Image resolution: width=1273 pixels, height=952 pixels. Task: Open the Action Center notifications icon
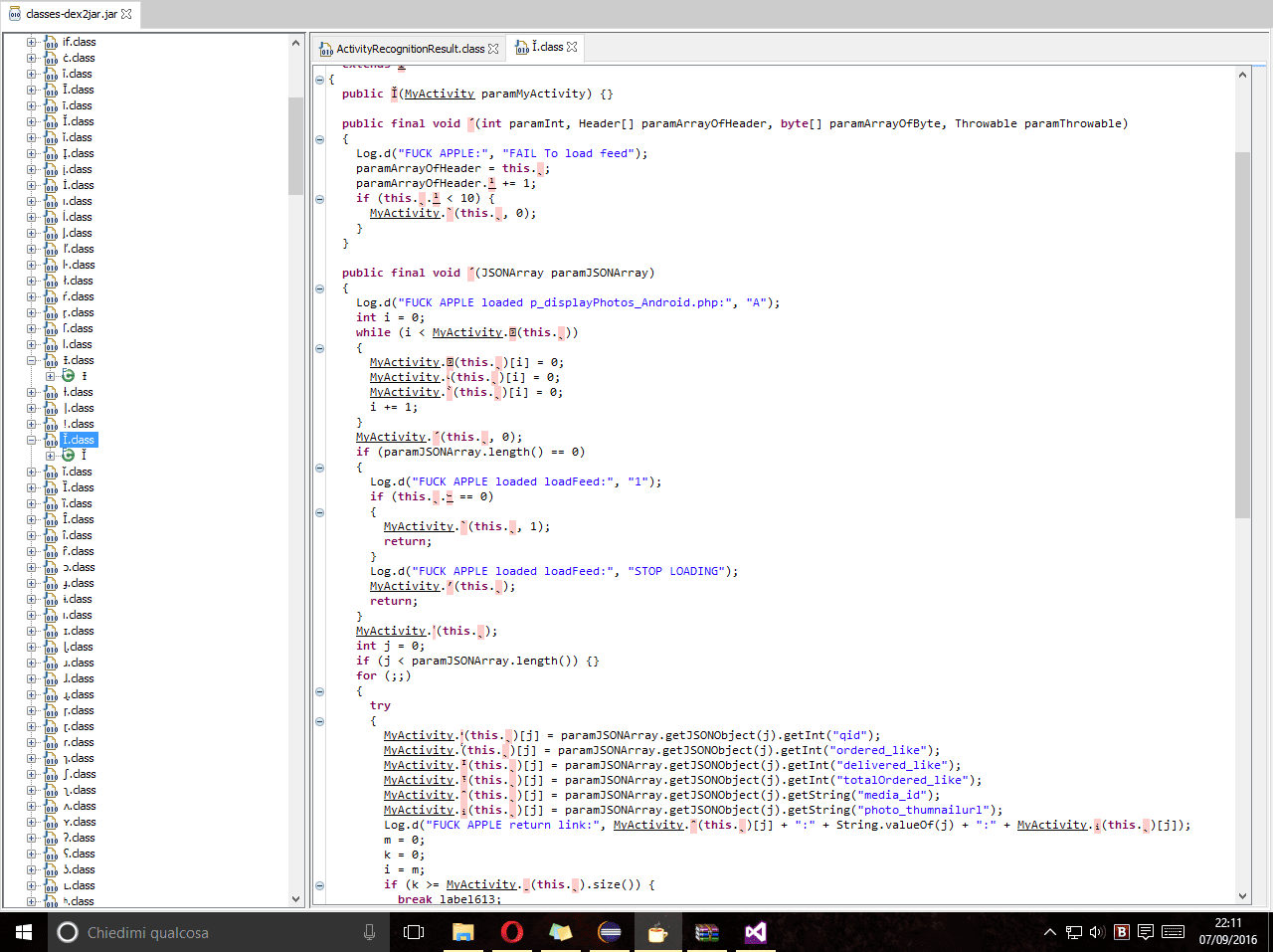1146,932
